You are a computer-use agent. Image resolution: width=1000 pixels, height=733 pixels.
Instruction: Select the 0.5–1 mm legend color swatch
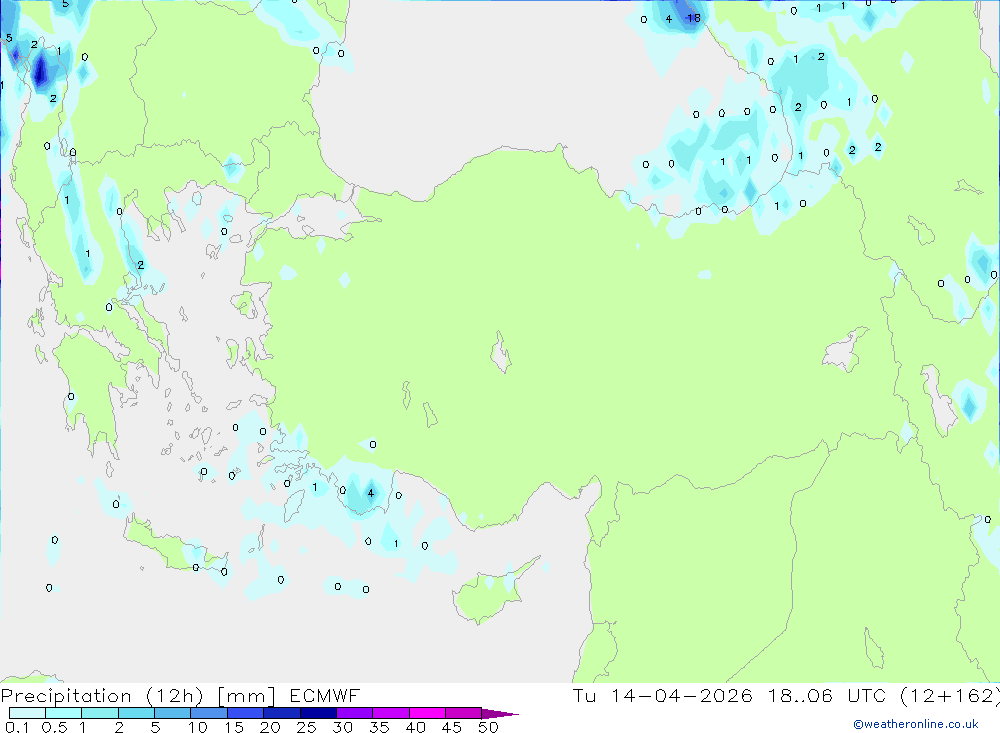pyautogui.click(x=64, y=713)
